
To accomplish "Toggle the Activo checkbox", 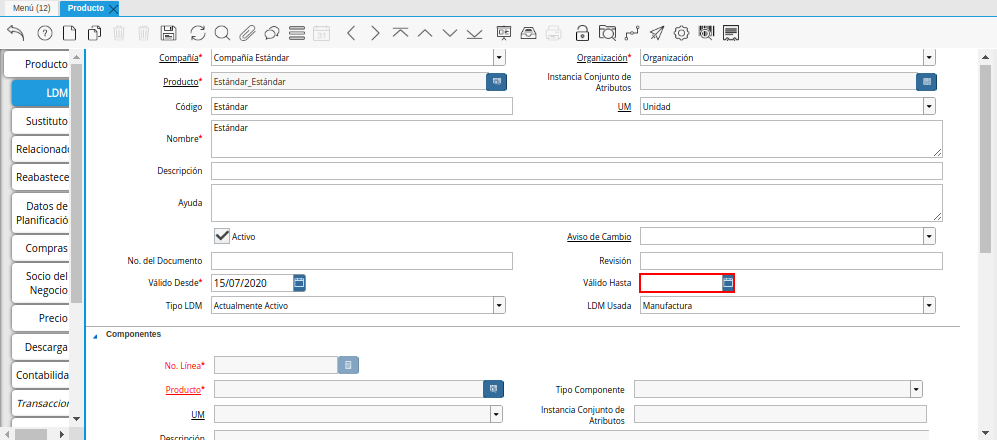I will click(x=222, y=236).
